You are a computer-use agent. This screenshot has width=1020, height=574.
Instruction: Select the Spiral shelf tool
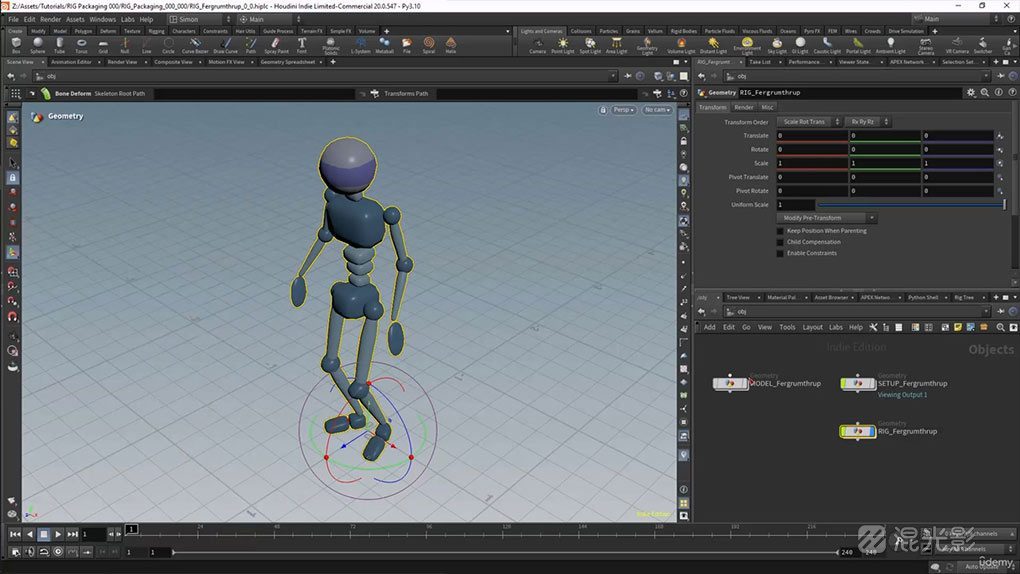[429, 45]
